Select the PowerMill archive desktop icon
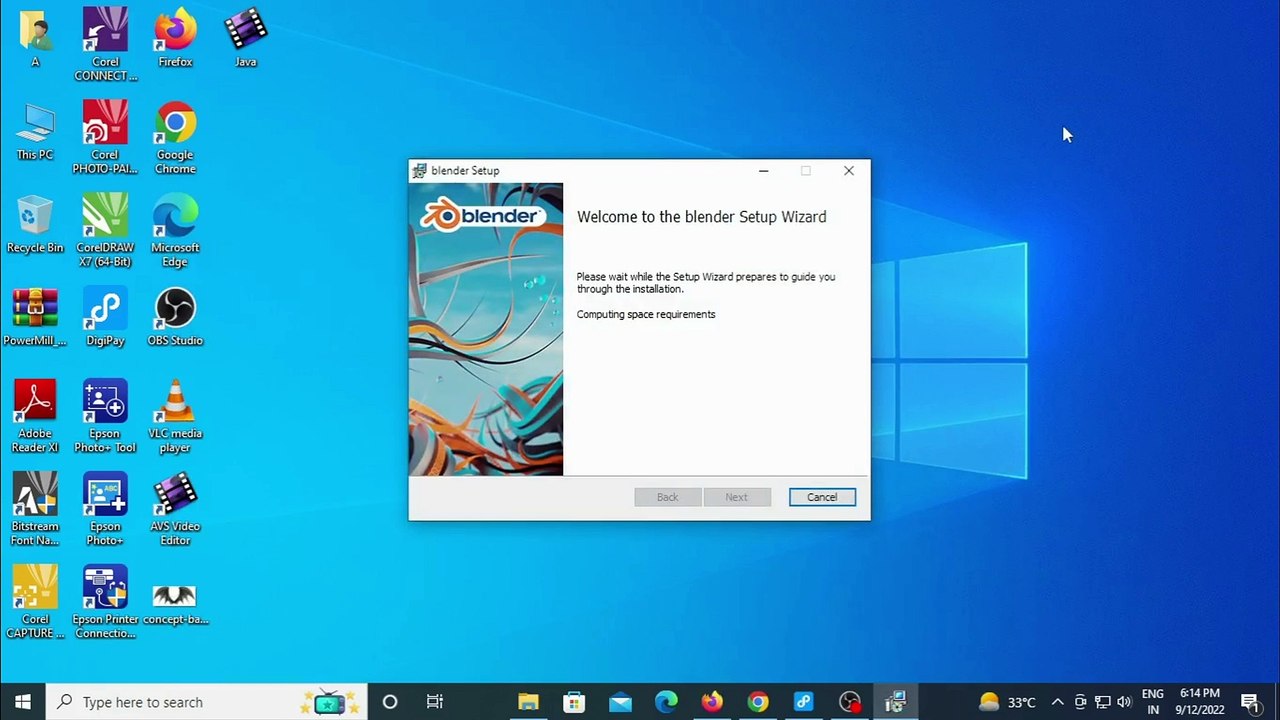Screen dimensions: 1280x720 point(35,317)
